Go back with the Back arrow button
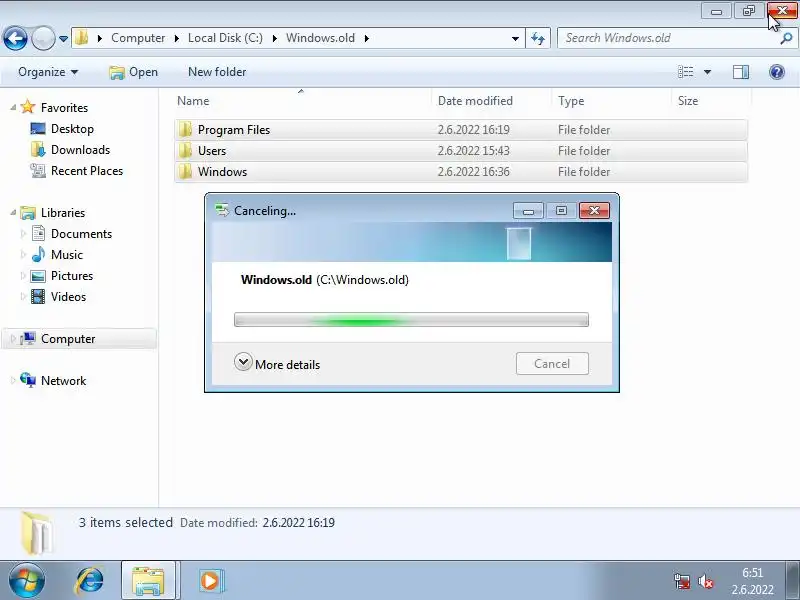Image resolution: width=800 pixels, height=600 pixels. pos(15,38)
